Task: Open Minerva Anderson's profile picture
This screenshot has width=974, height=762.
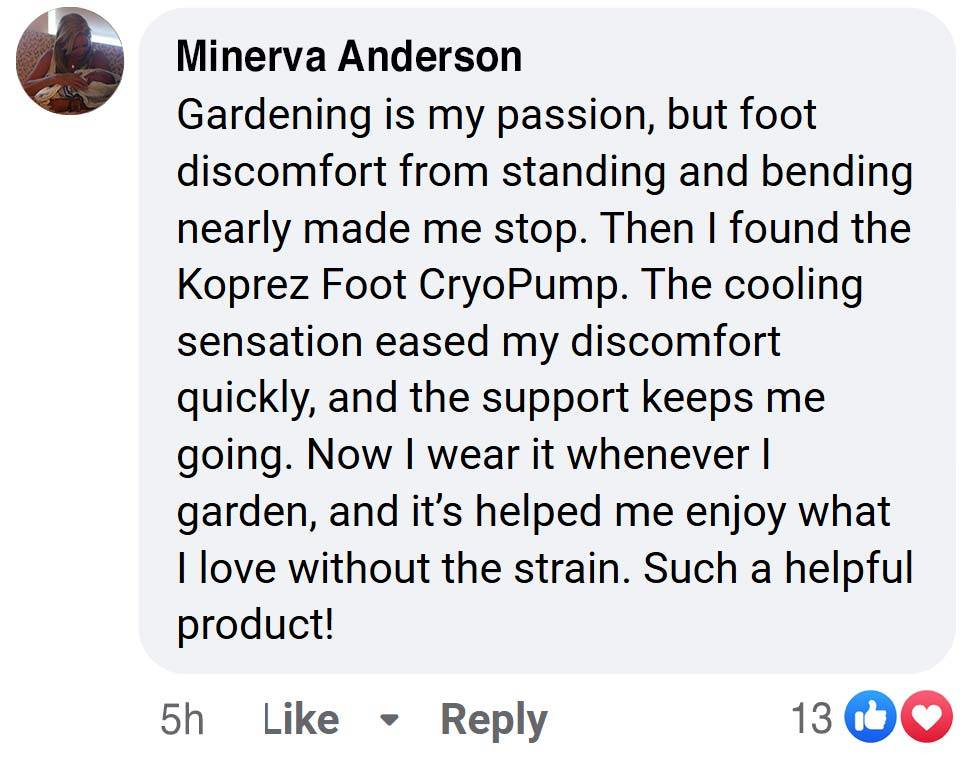Action: click(x=70, y=61)
